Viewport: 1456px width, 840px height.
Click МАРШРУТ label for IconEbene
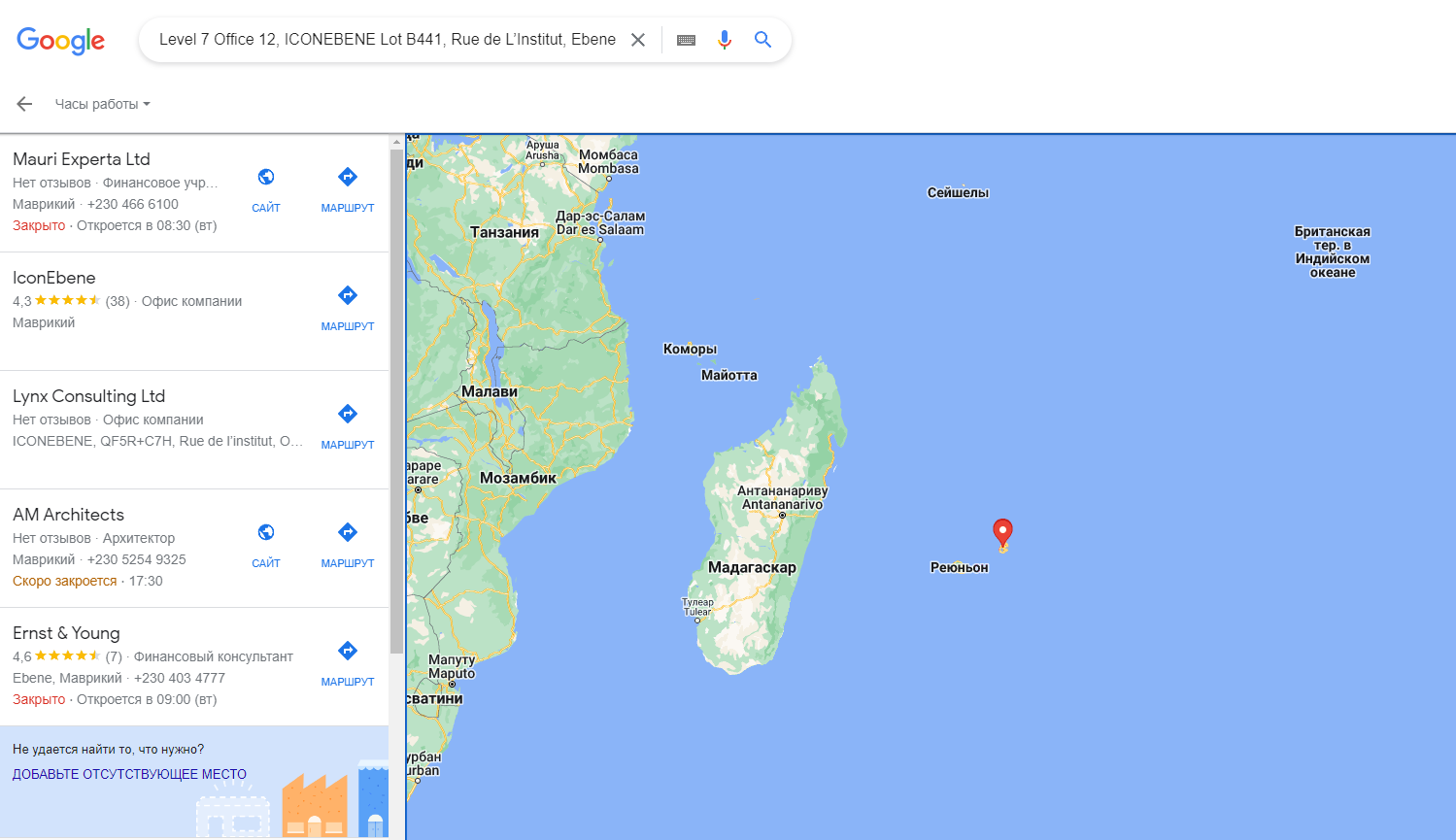348,326
